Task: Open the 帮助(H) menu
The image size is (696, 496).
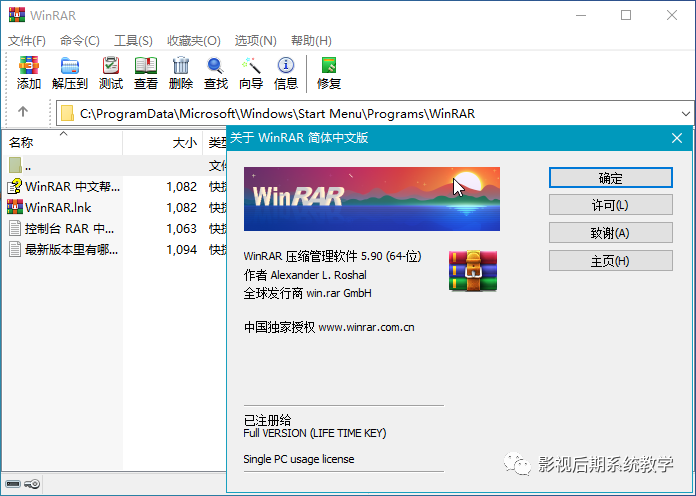Action: 311,41
